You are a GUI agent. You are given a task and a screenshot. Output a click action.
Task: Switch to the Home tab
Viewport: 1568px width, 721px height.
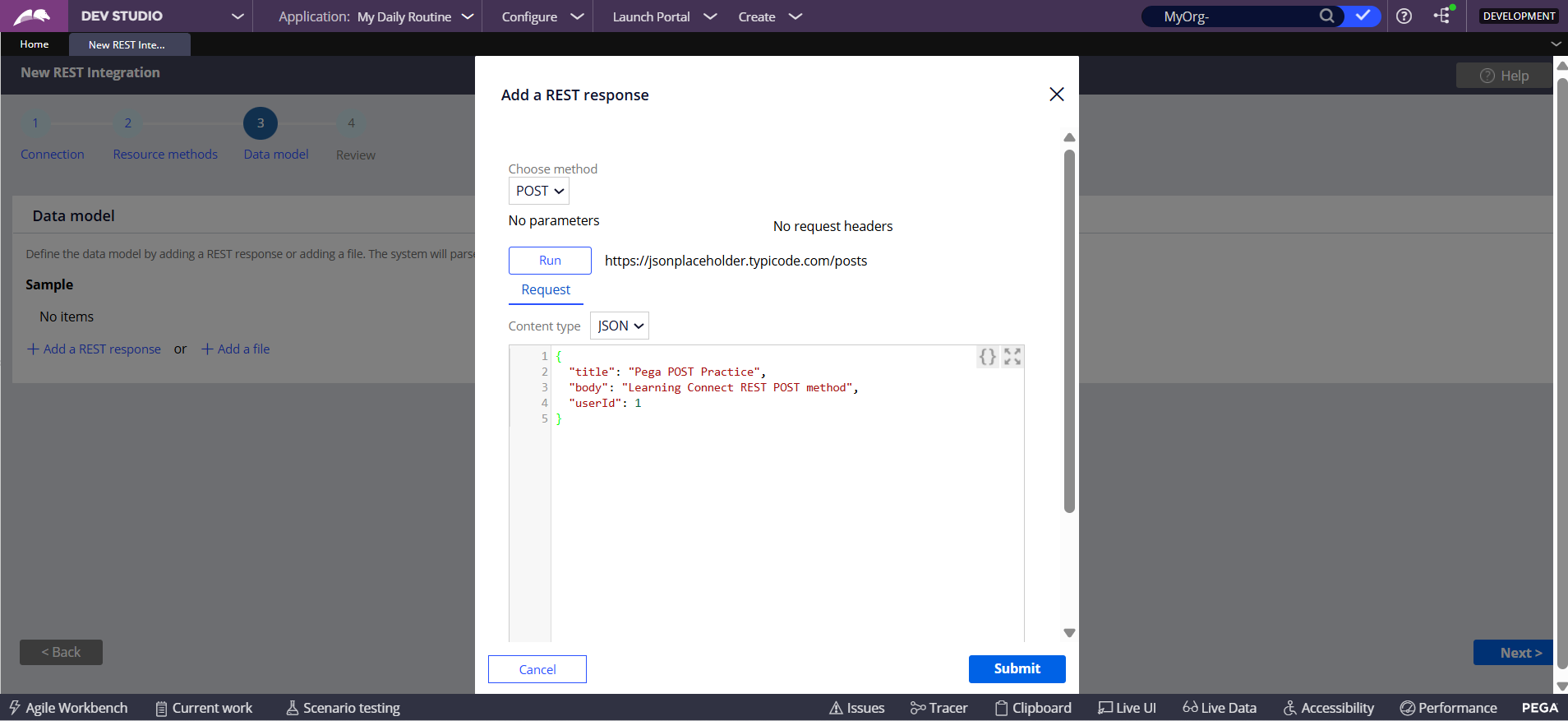point(35,44)
